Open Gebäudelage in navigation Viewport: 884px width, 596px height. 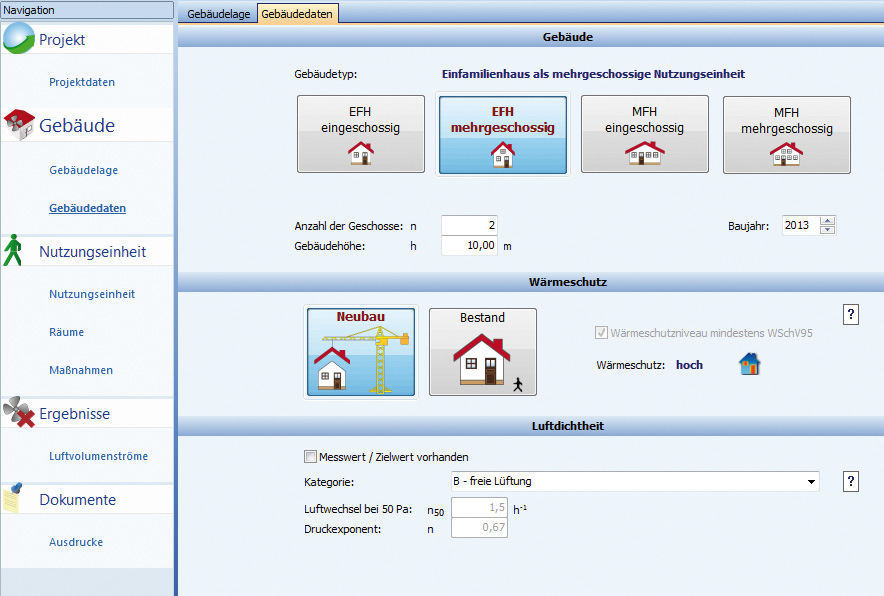[83, 170]
